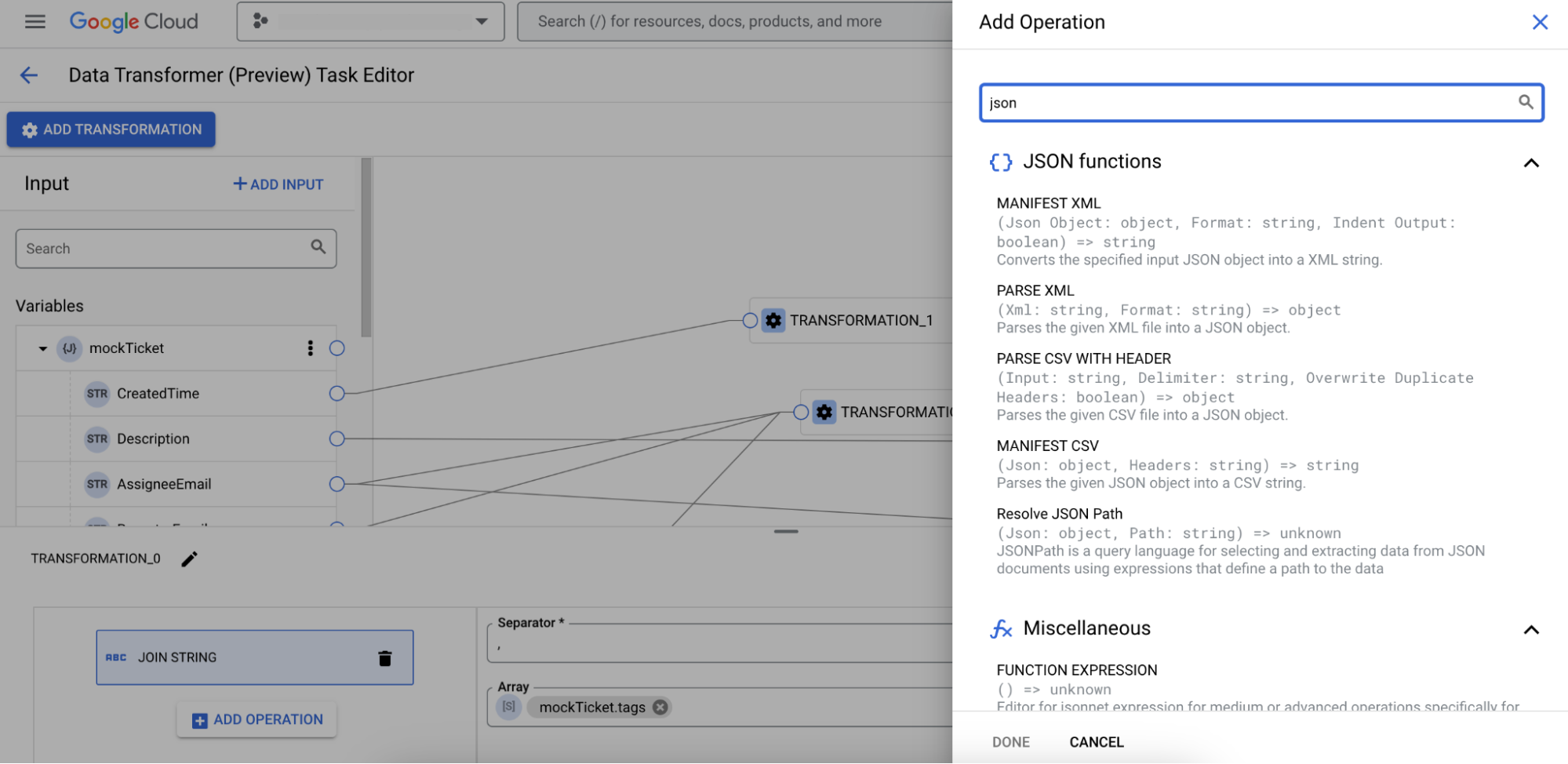Open the mockTicket three-dot overflow menu
Image resolution: width=1568 pixels, height=764 pixels.
click(310, 348)
